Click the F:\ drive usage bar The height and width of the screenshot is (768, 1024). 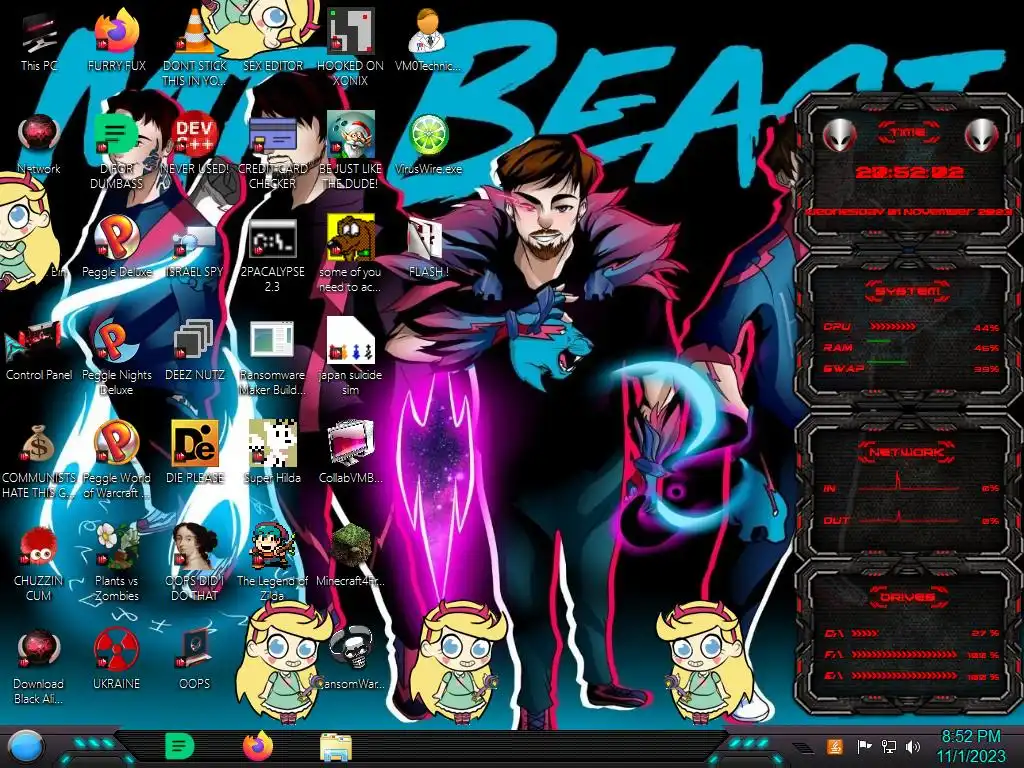pos(904,654)
